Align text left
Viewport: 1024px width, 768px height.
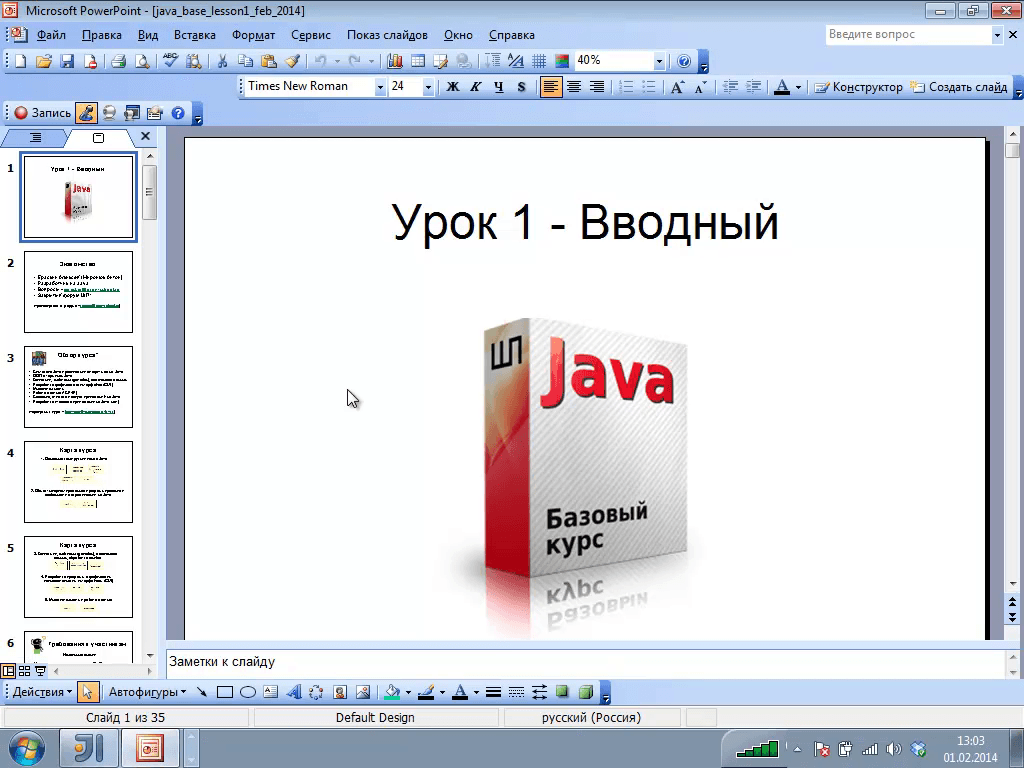[551, 87]
